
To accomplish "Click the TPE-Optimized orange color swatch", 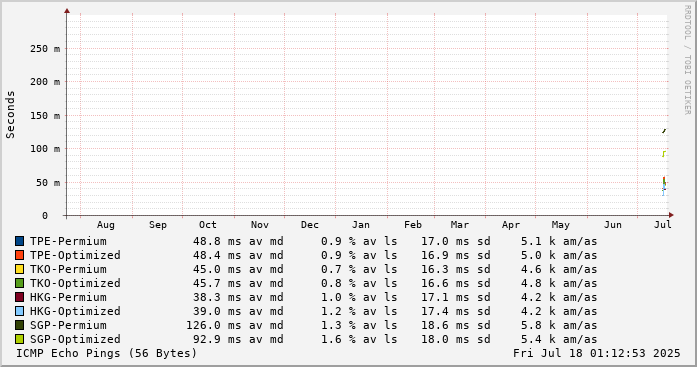I will [x=20, y=255].
